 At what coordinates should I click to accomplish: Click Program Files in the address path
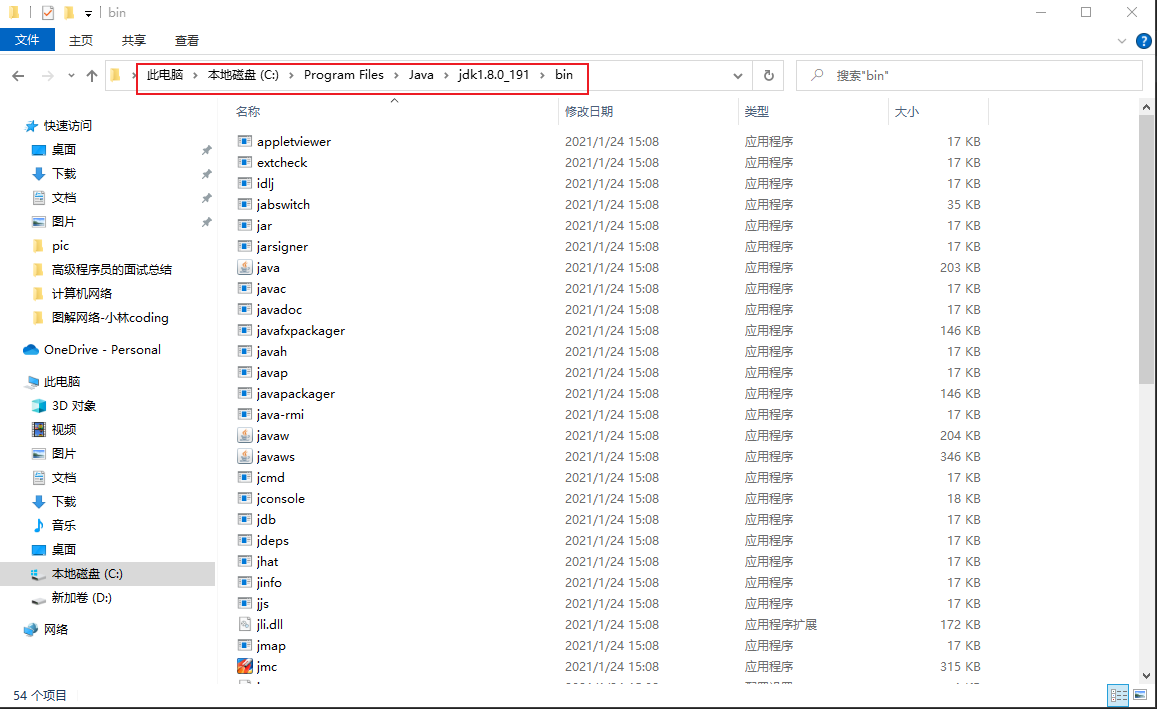tap(344, 75)
